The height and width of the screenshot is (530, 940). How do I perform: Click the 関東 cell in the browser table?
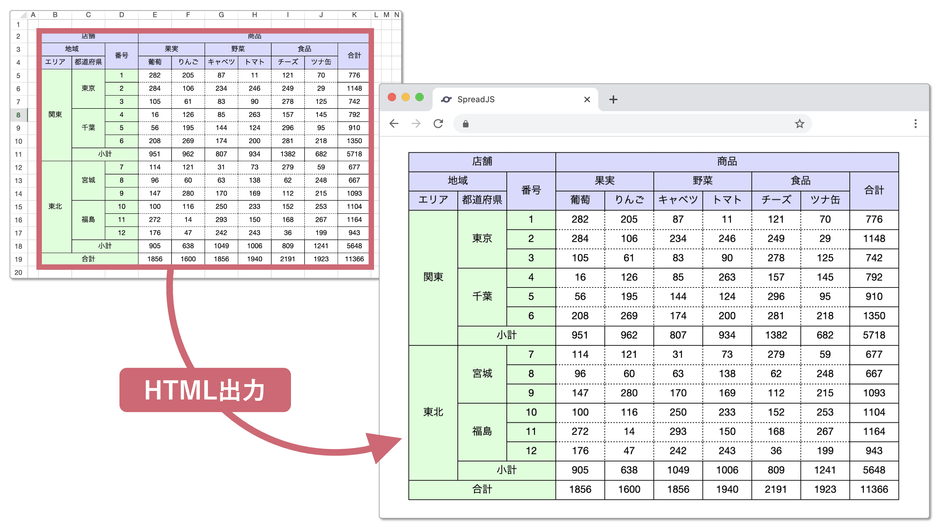click(433, 277)
